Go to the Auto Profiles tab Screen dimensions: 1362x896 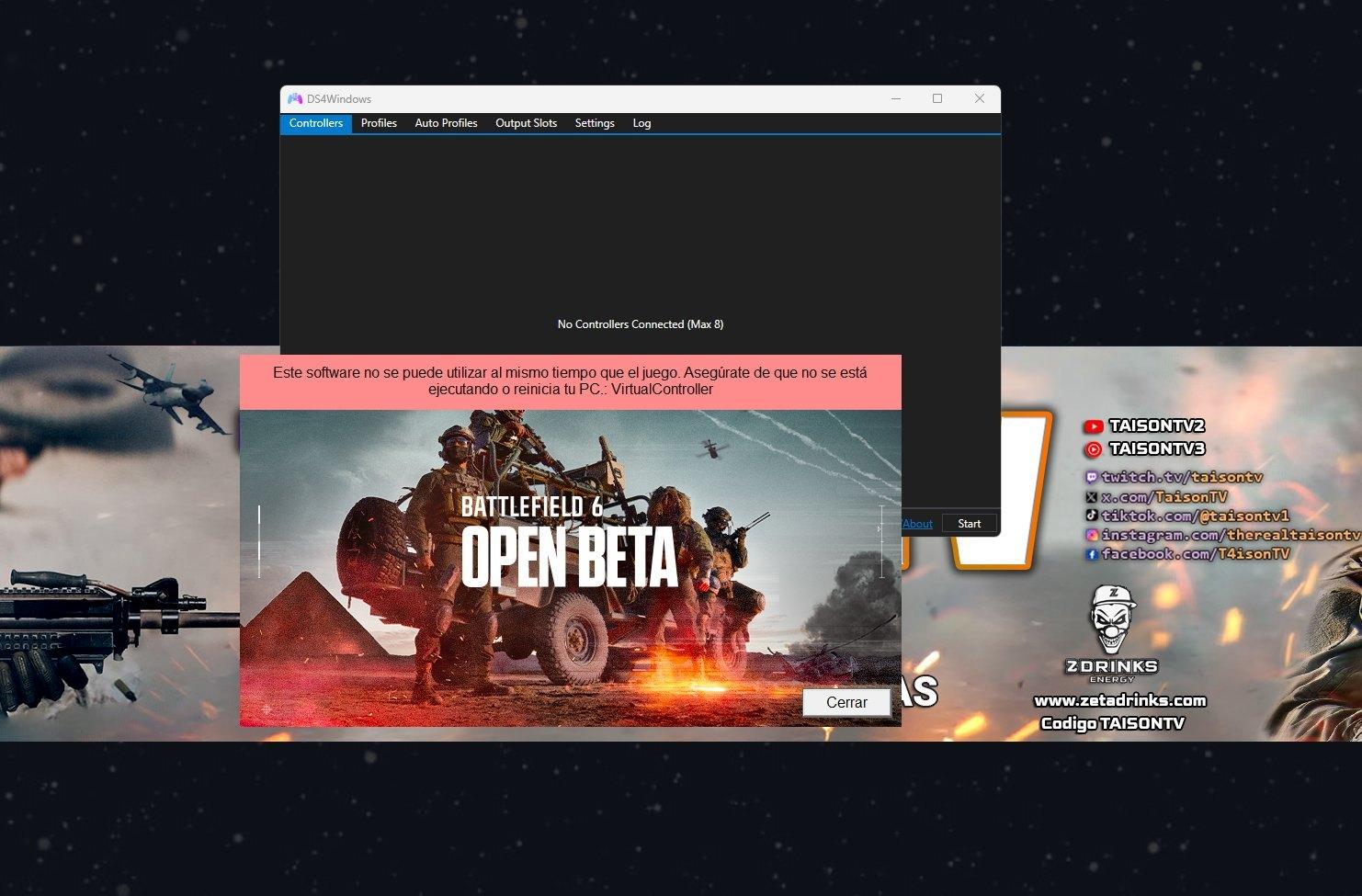click(446, 123)
